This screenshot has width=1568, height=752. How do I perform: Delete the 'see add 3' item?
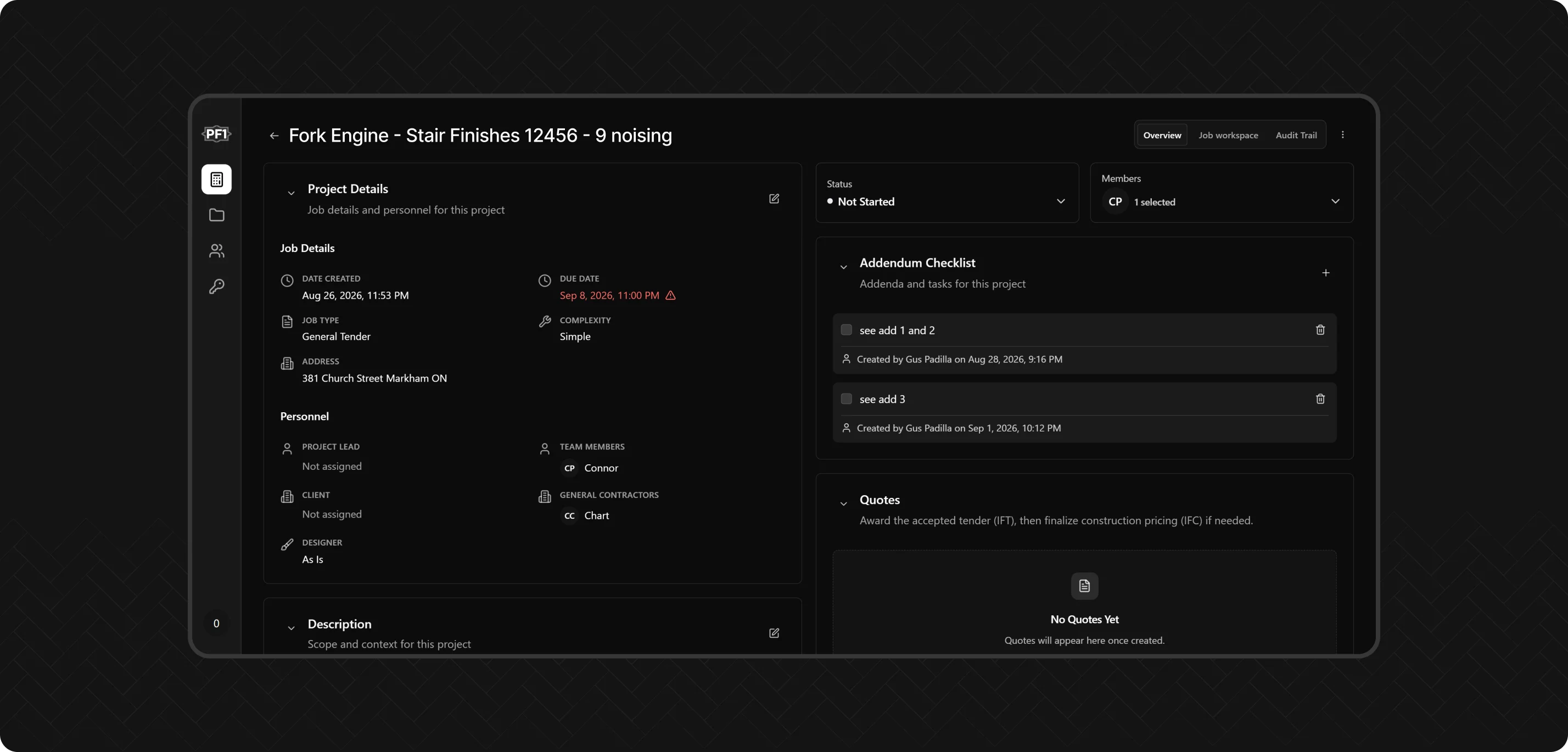[1320, 399]
